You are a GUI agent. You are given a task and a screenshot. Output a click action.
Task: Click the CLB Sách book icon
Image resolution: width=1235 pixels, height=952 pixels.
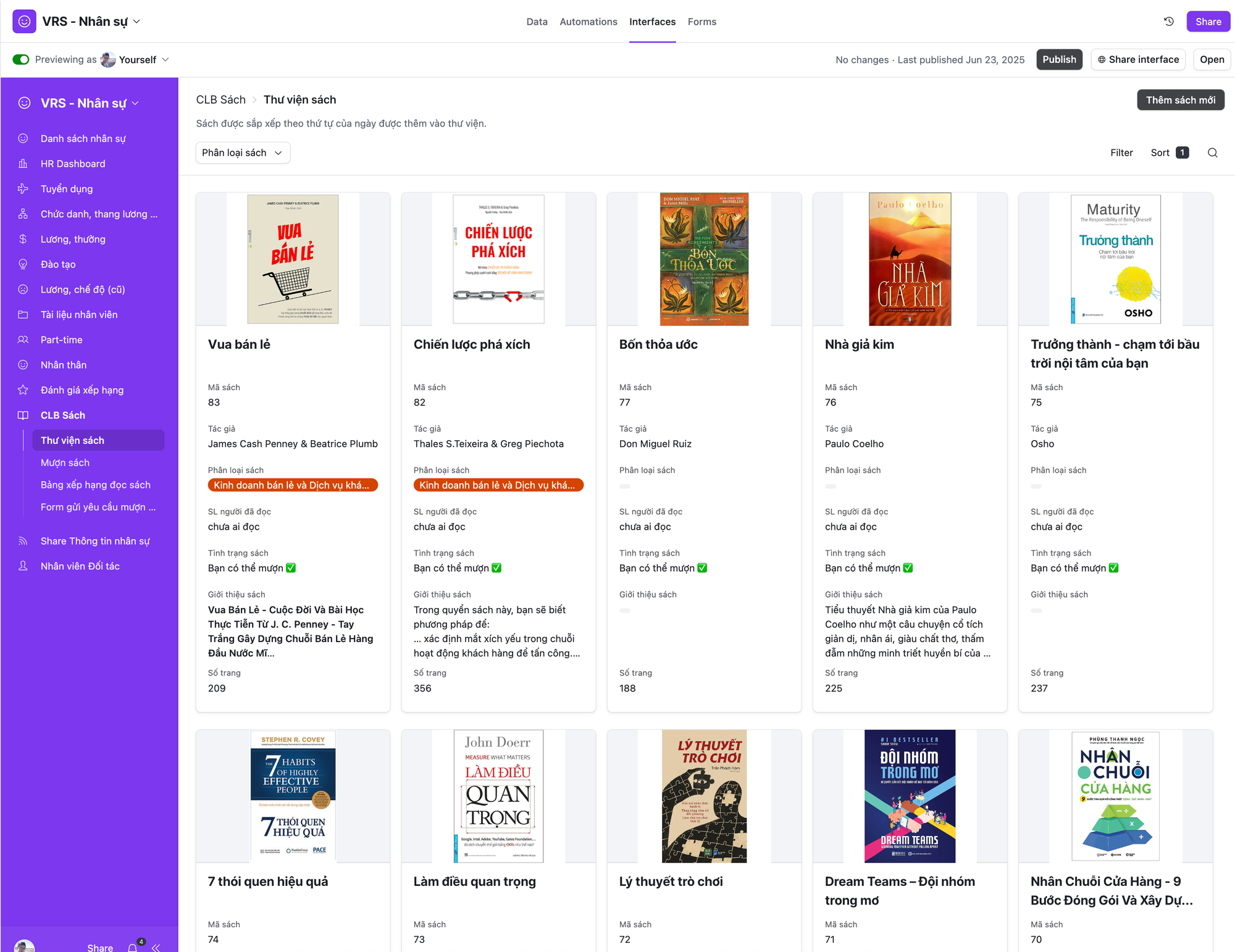pos(23,415)
